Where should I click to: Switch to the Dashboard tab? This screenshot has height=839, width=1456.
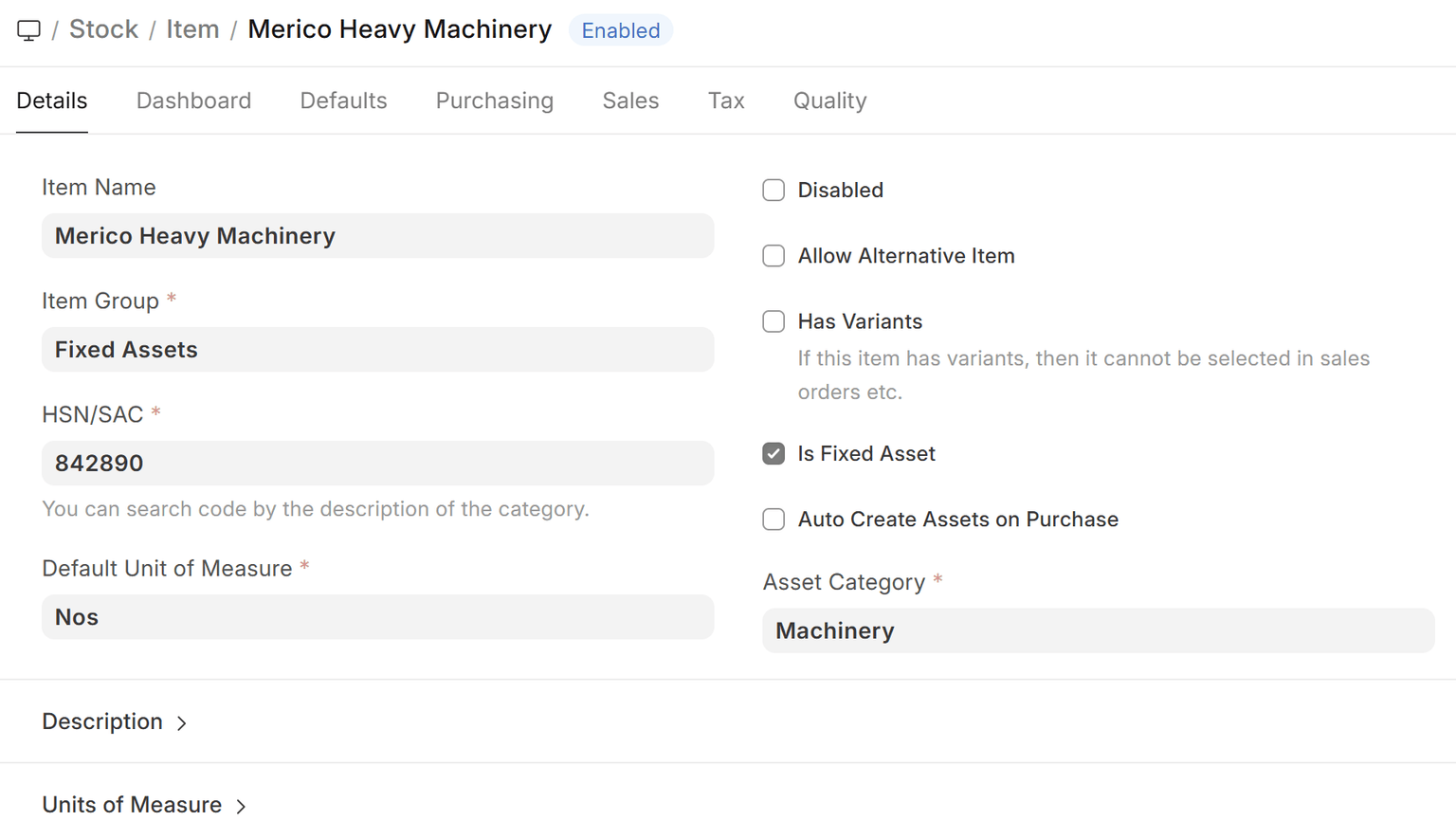(193, 100)
